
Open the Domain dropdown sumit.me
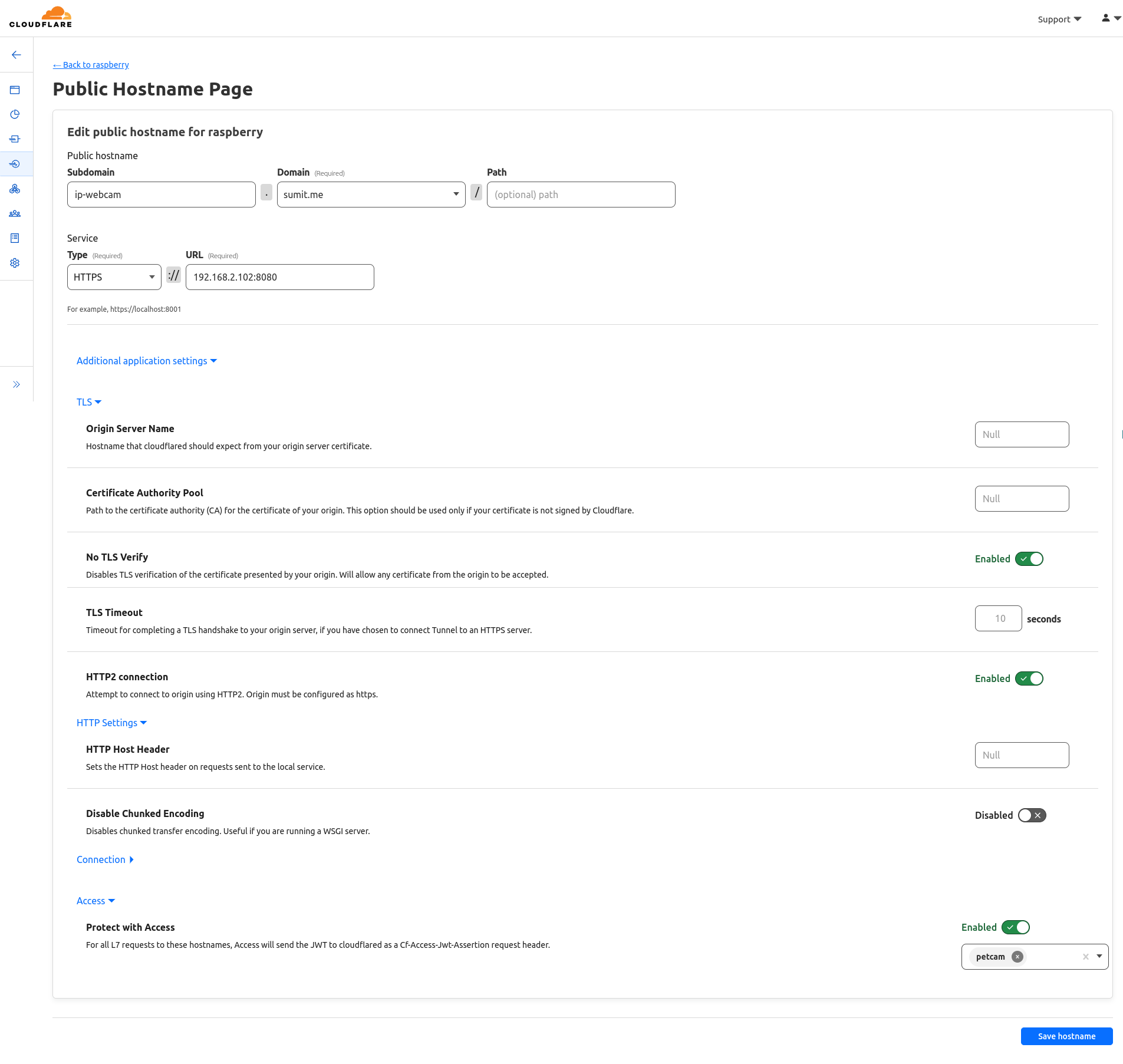click(371, 195)
